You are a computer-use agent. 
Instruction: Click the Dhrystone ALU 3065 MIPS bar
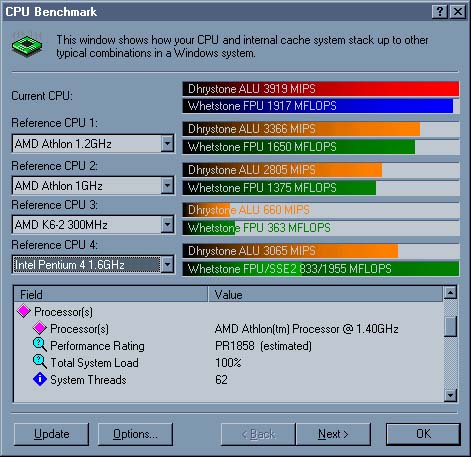(x=321, y=251)
